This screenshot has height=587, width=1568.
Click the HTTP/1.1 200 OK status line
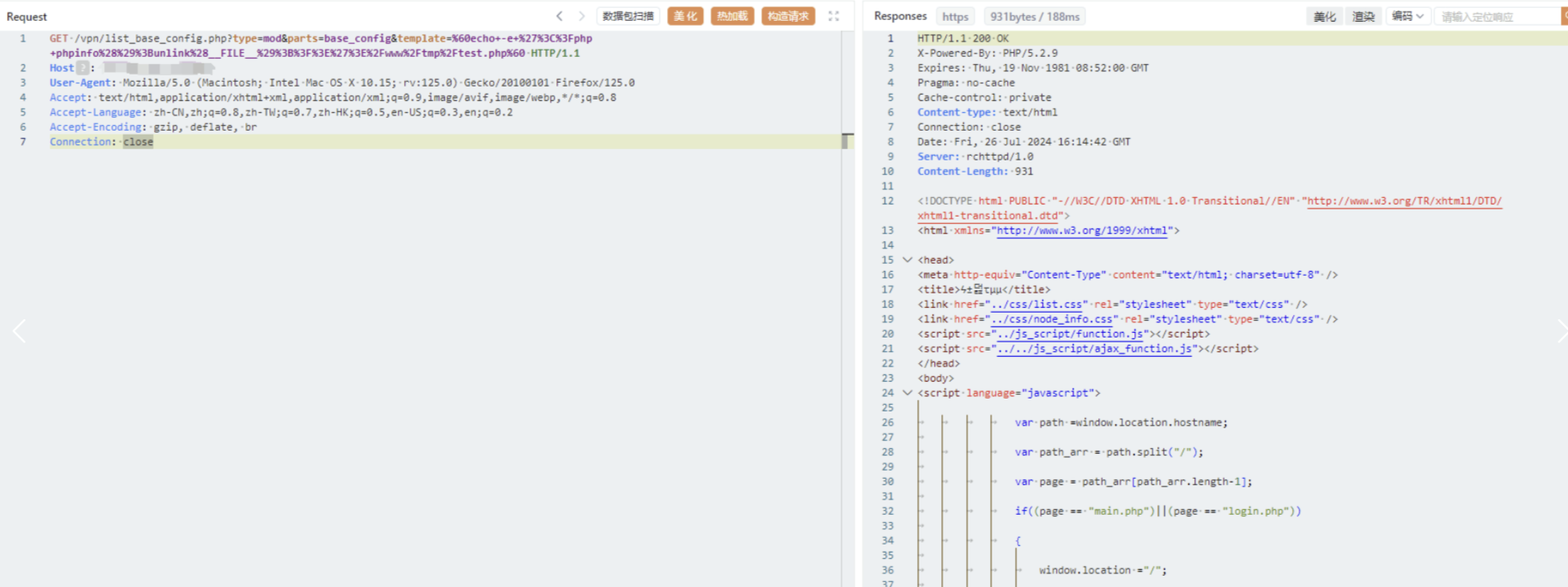click(963, 38)
